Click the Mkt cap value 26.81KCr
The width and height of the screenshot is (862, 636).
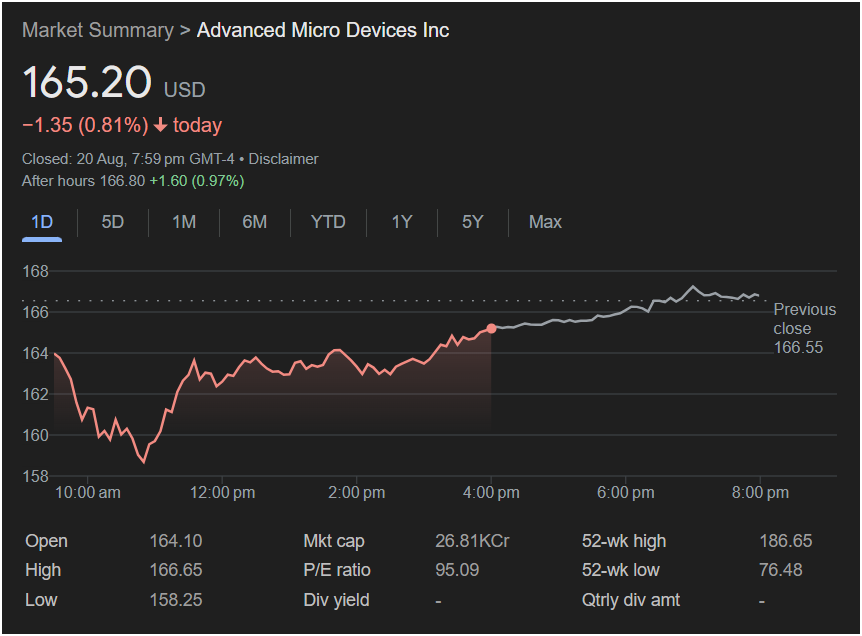tap(472, 541)
